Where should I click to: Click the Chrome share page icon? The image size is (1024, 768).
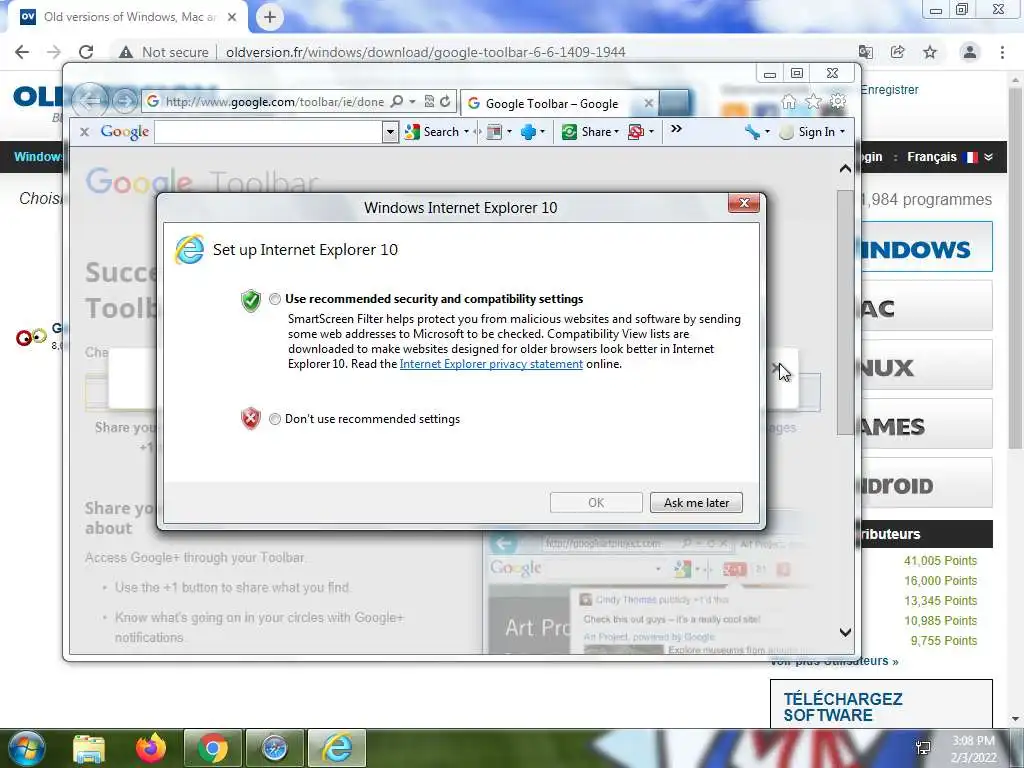[x=898, y=52]
